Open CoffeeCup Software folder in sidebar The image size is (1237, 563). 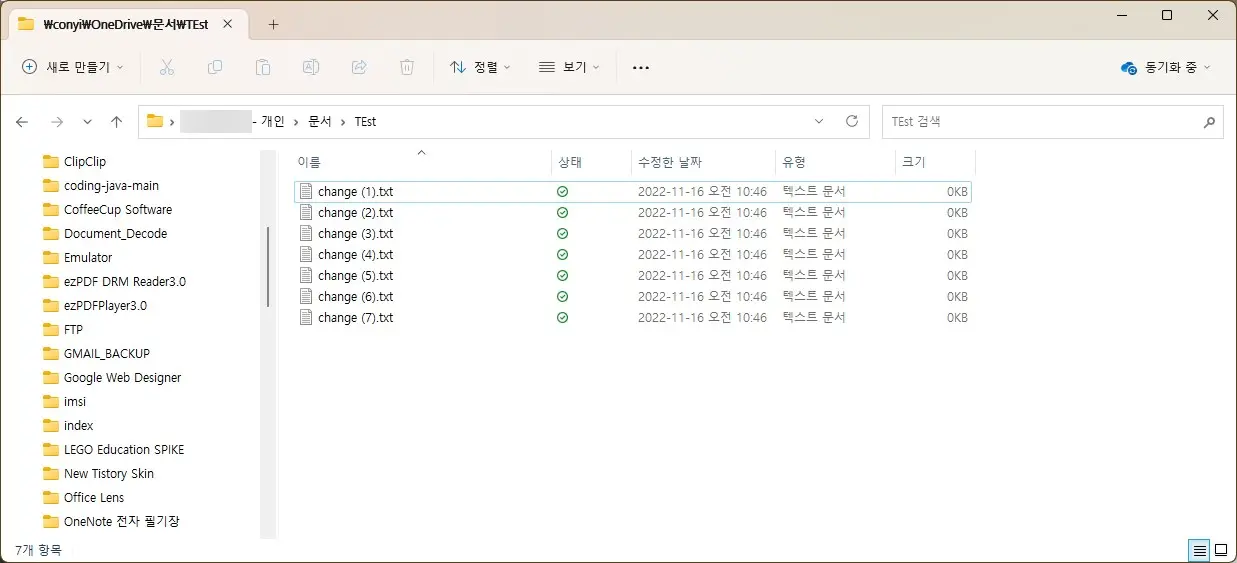tap(118, 209)
